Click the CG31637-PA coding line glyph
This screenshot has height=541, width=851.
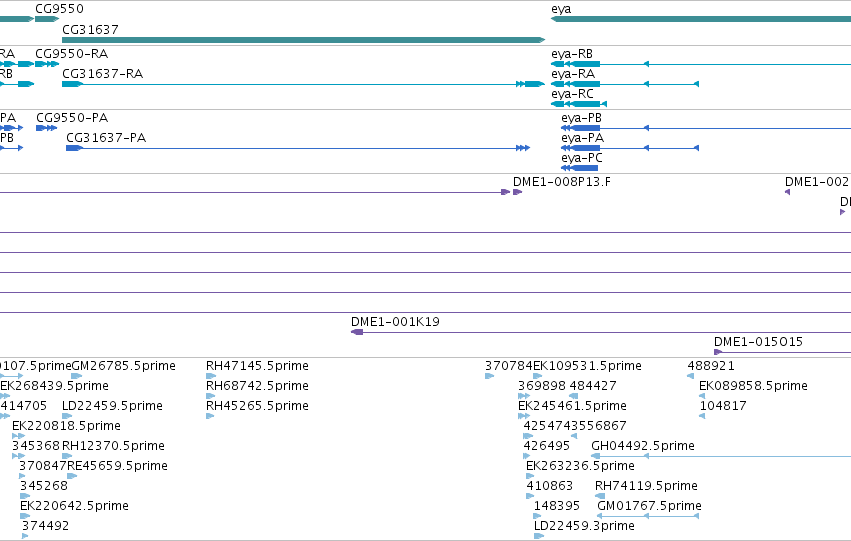(x=298, y=148)
